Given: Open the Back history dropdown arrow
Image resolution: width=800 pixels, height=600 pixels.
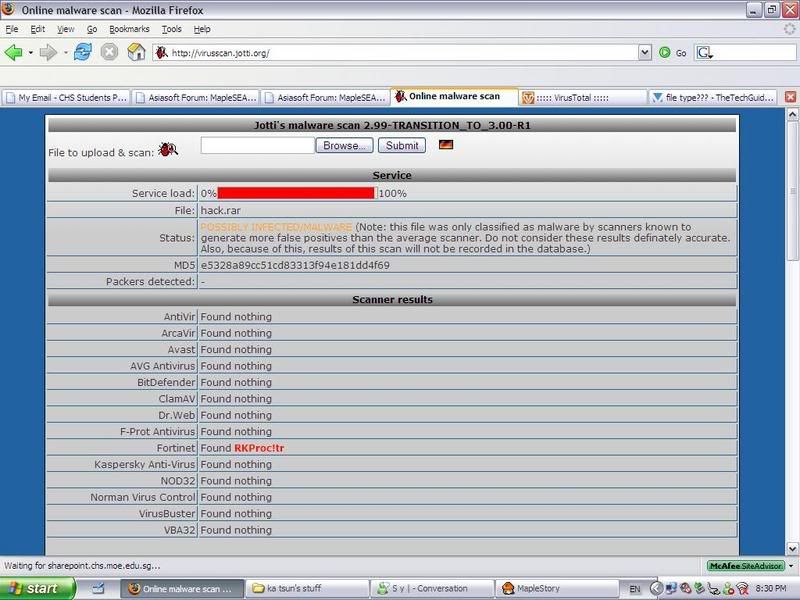Looking at the screenshot, I should click(x=31, y=53).
